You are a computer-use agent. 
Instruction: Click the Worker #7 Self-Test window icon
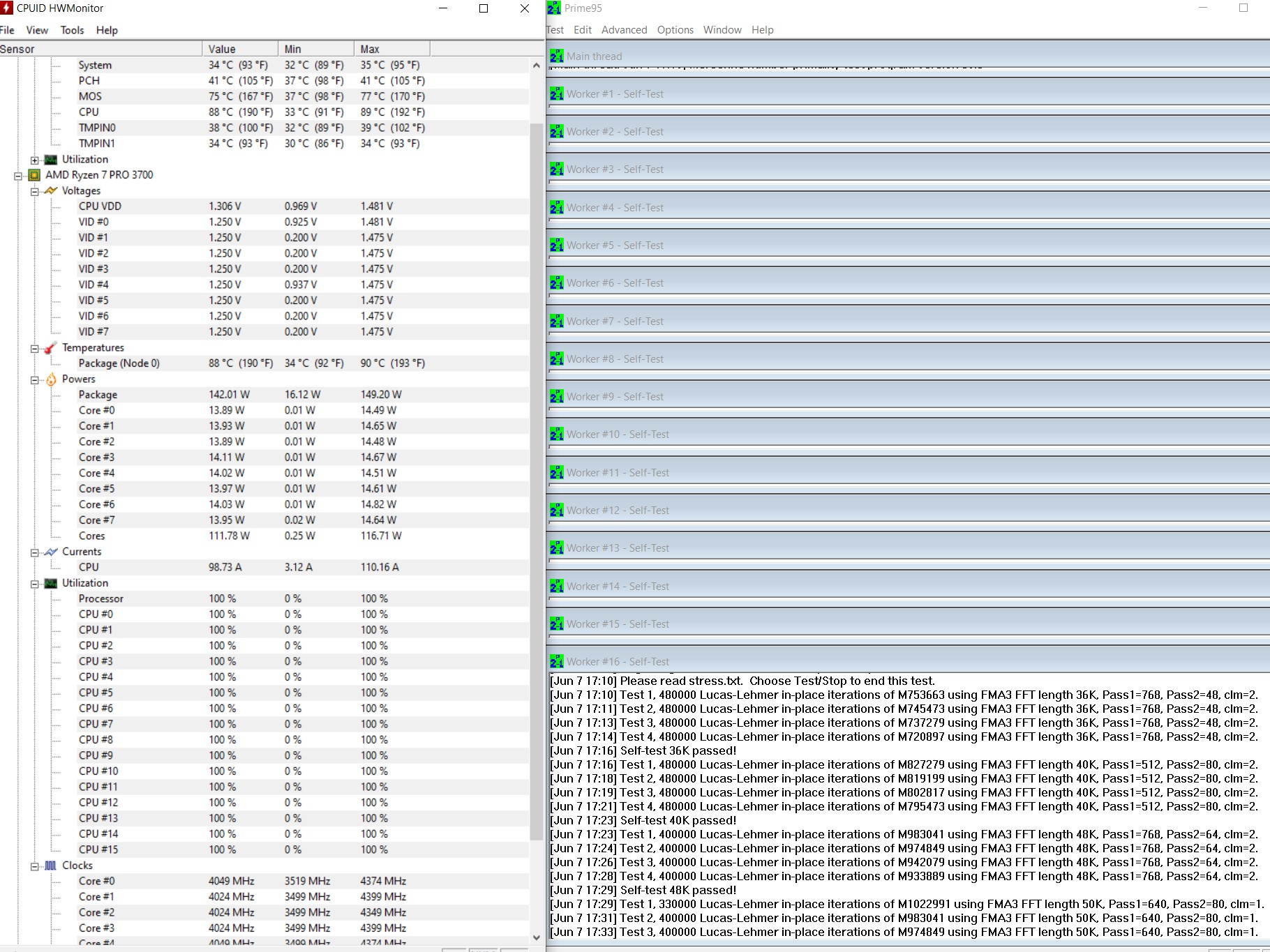click(557, 322)
